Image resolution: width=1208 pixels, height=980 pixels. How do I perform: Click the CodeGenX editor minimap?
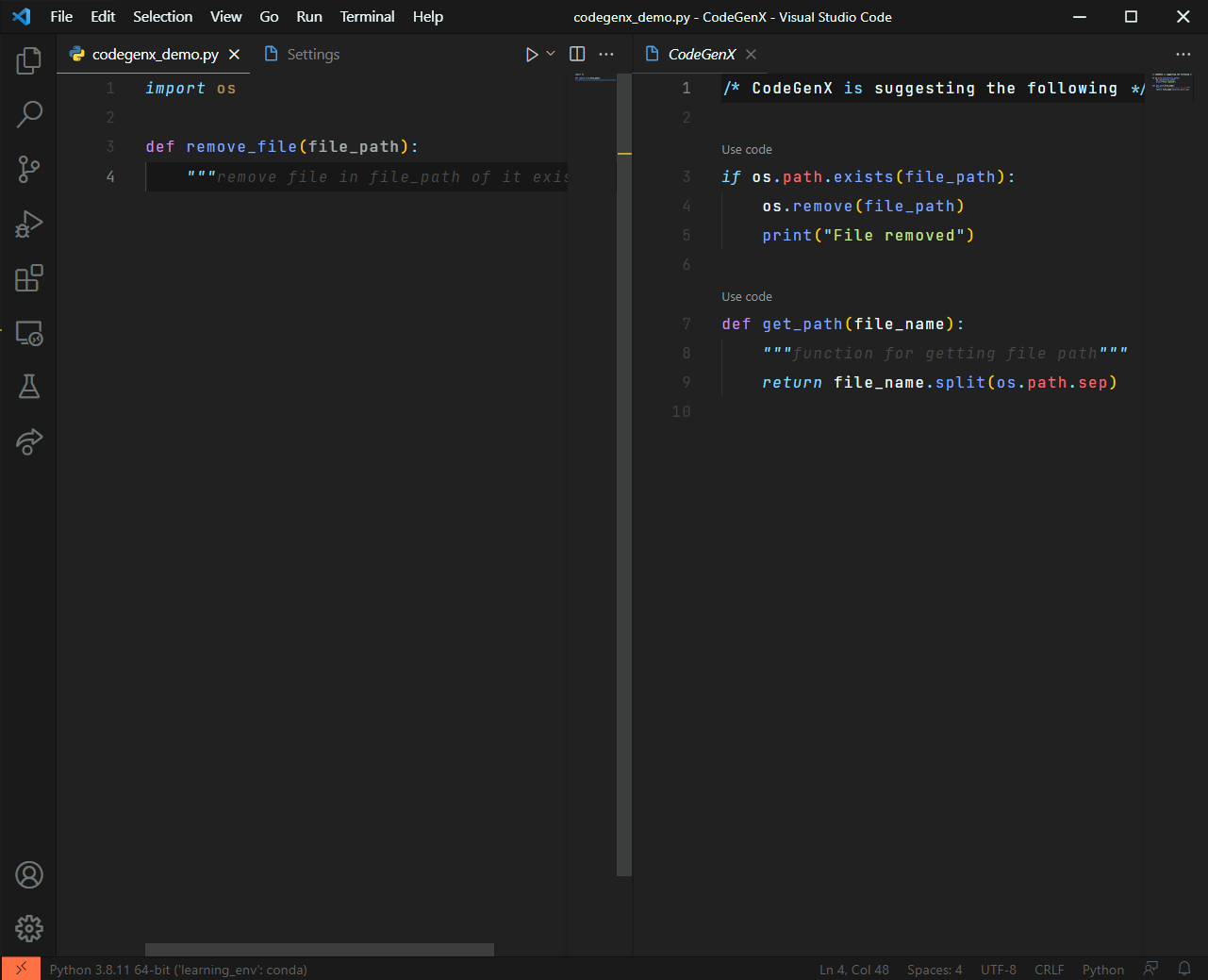click(x=1171, y=83)
